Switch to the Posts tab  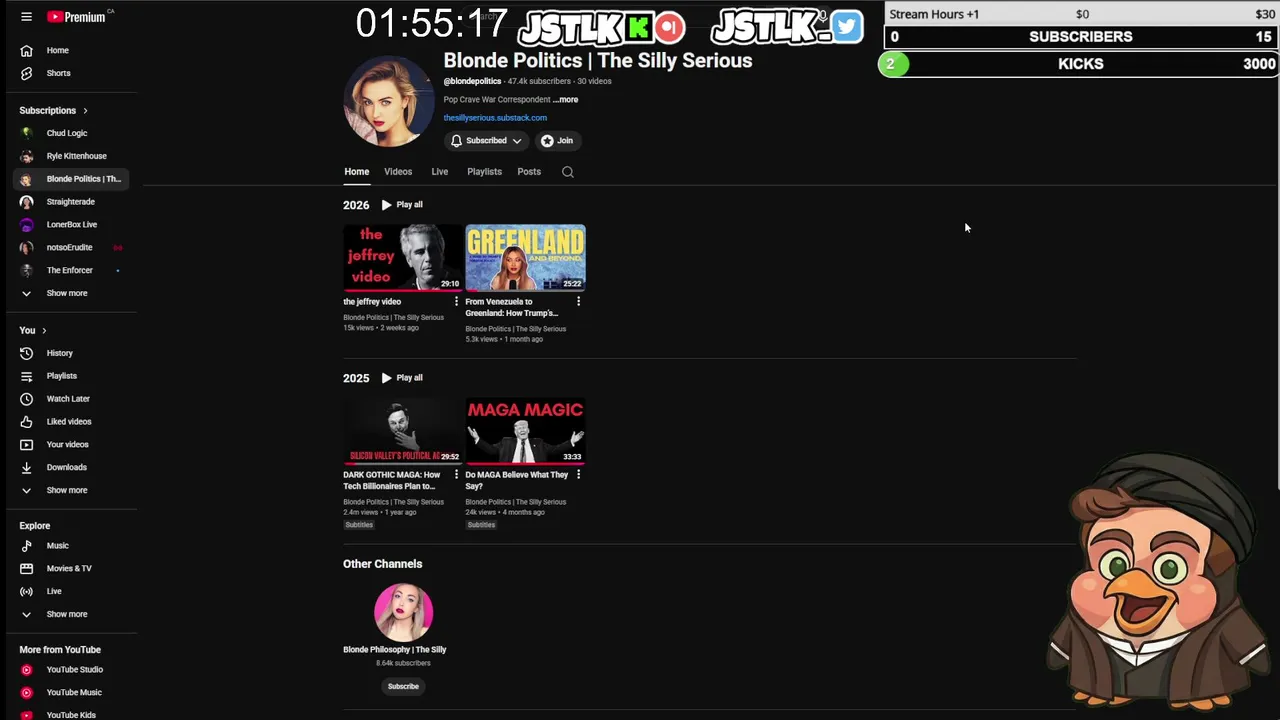point(529,172)
